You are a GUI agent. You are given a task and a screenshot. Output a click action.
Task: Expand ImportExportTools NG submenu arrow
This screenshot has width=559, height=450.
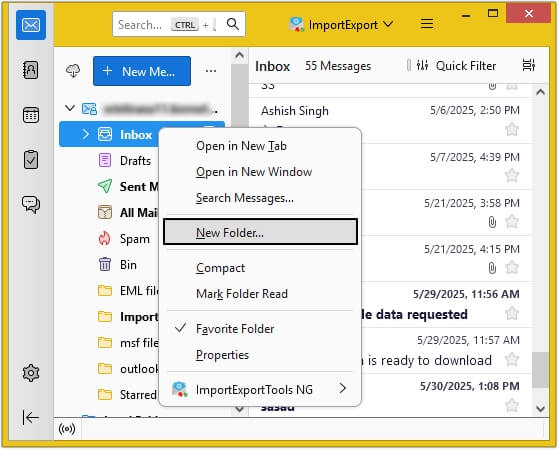pyautogui.click(x=343, y=388)
